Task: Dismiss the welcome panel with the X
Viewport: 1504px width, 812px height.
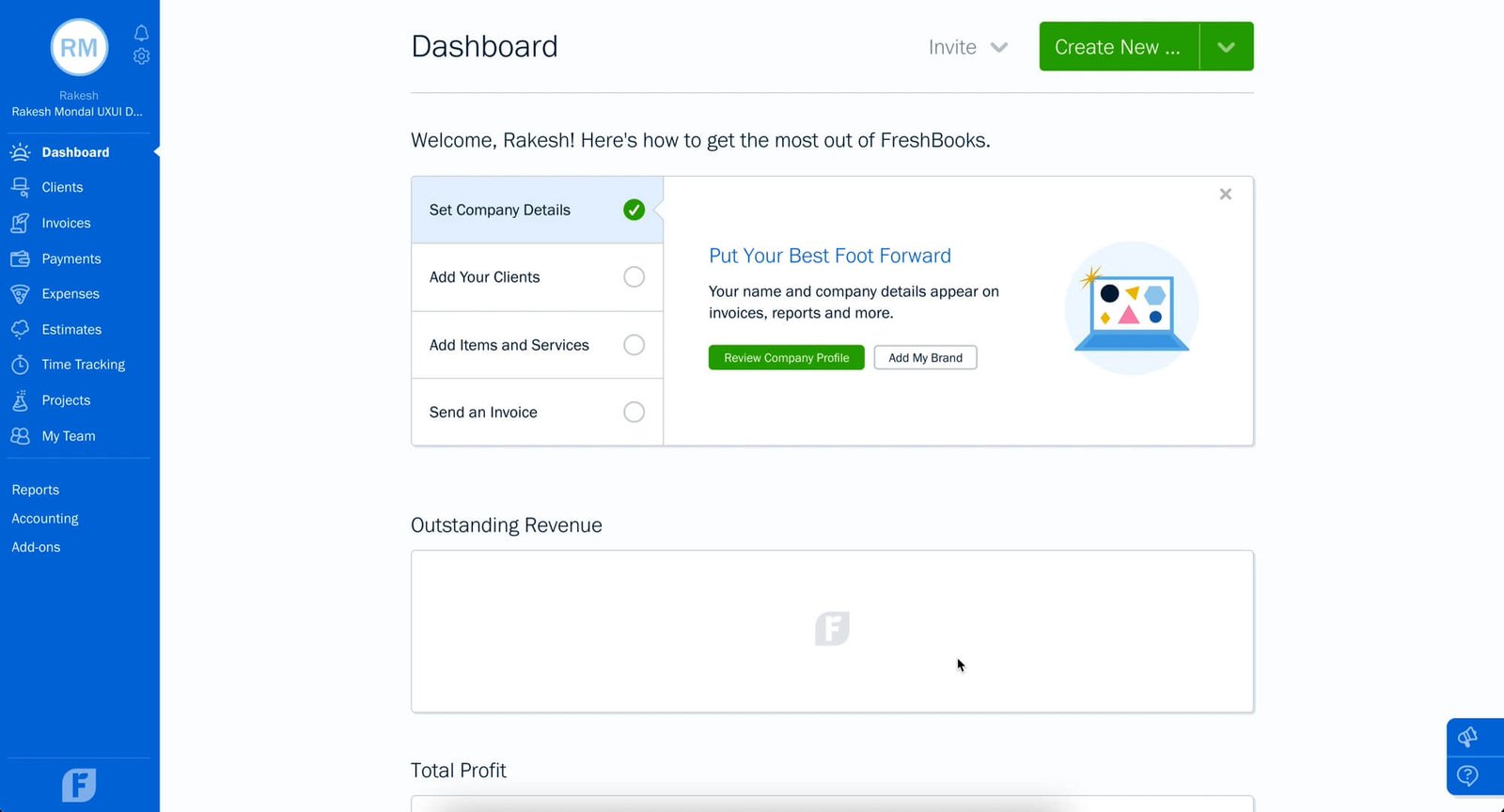Action: click(x=1226, y=195)
